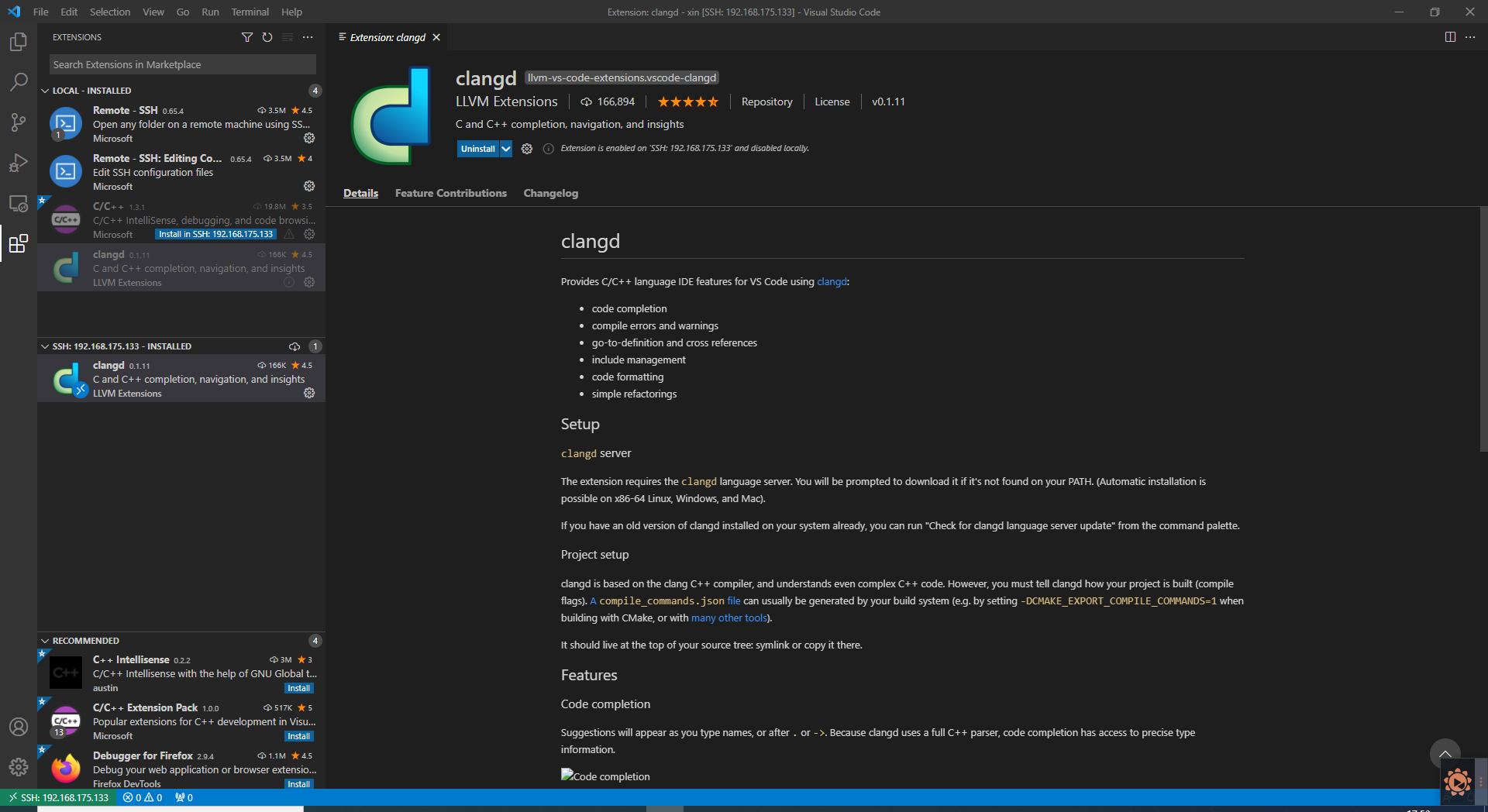The height and width of the screenshot is (812, 1488).
Task: Open the Manage gear in activity bar
Action: [19, 767]
